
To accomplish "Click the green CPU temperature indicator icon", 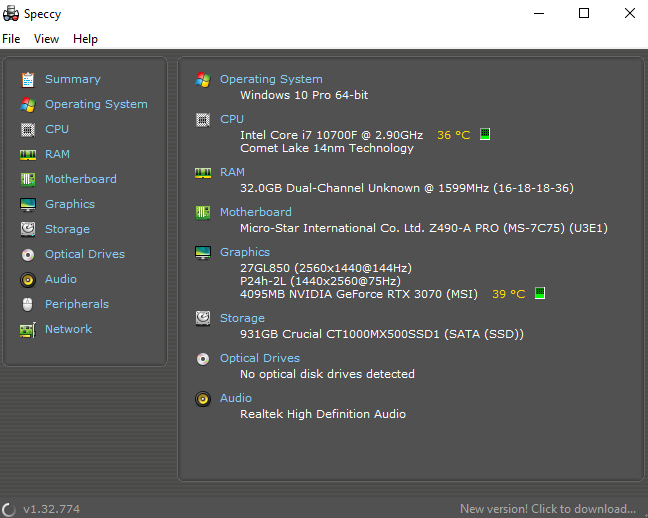I will (485, 134).
